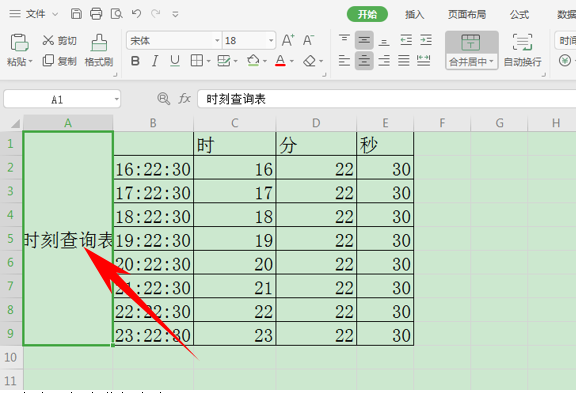Decrease indent icon
Screen dimensions: 576x393
click(406, 40)
